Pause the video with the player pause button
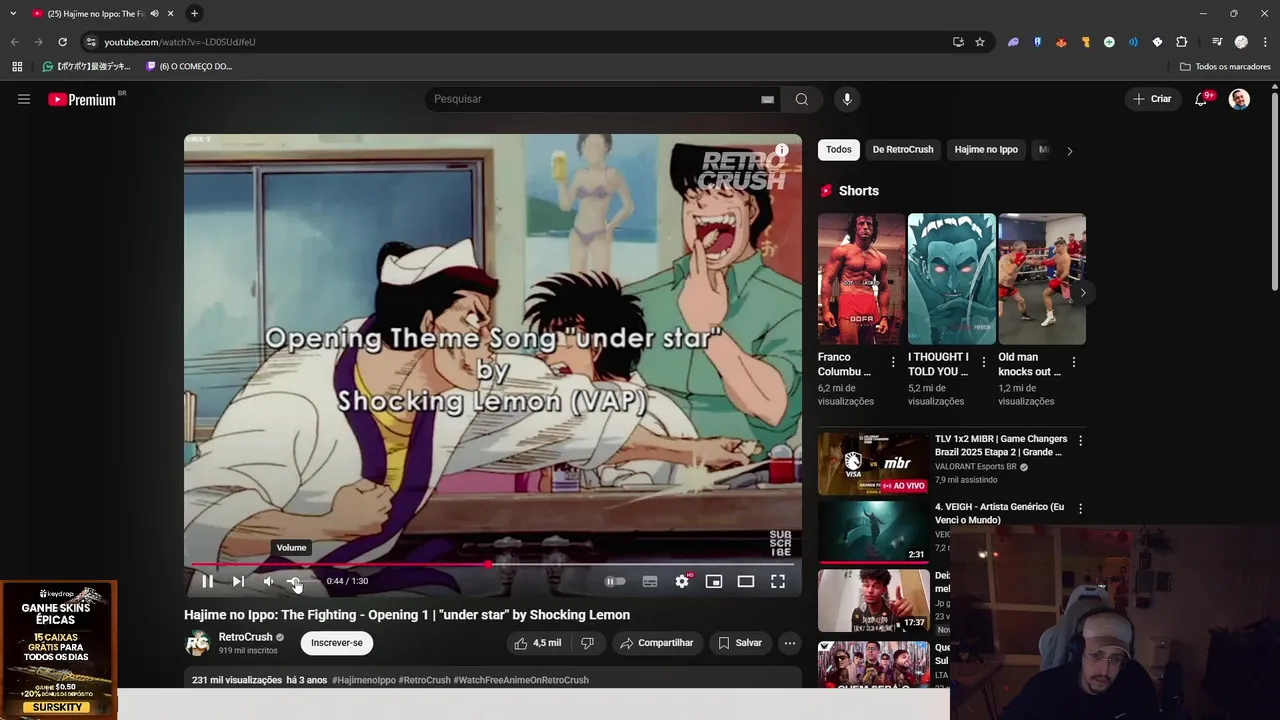The width and height of the screenshot is (1280, 720). pos(207,581)
